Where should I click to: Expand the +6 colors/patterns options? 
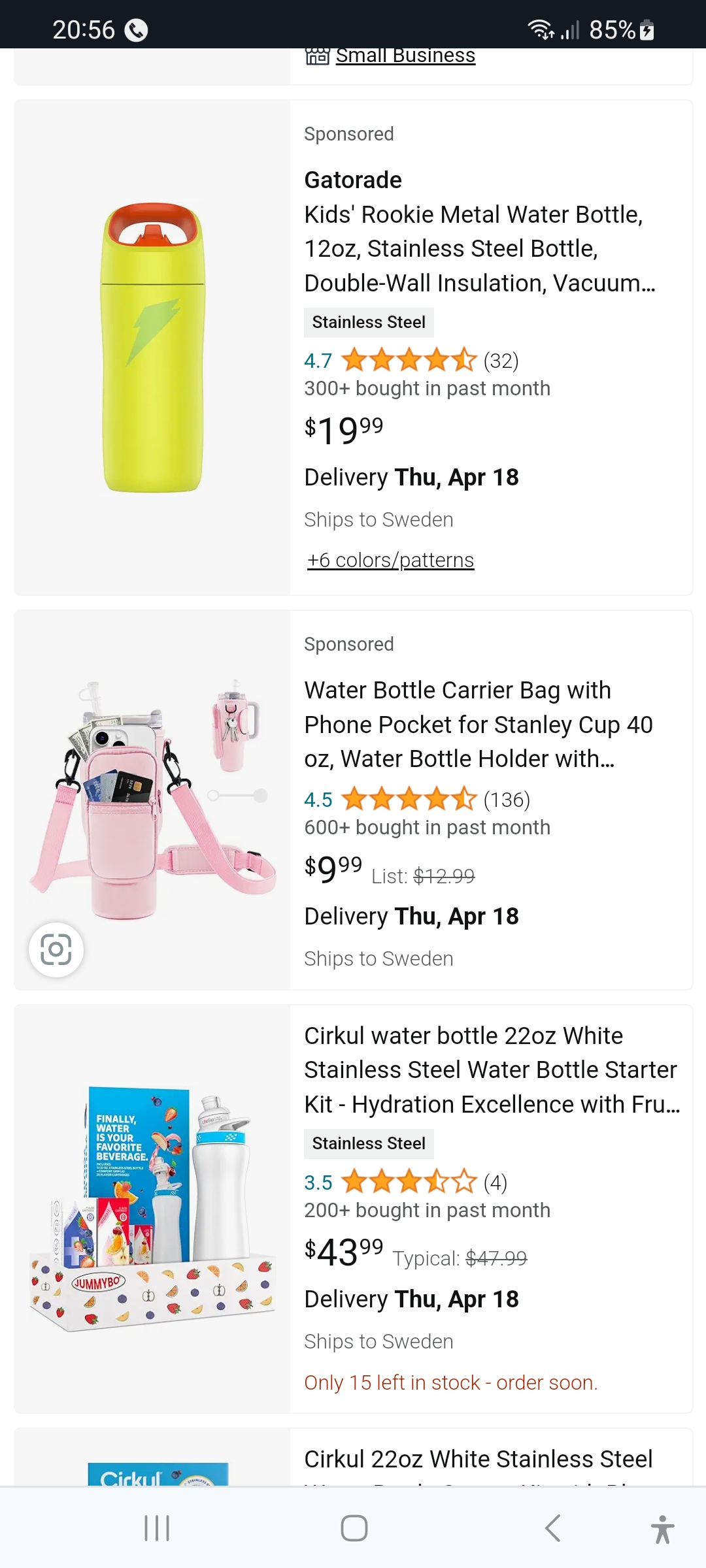[390, 560]
